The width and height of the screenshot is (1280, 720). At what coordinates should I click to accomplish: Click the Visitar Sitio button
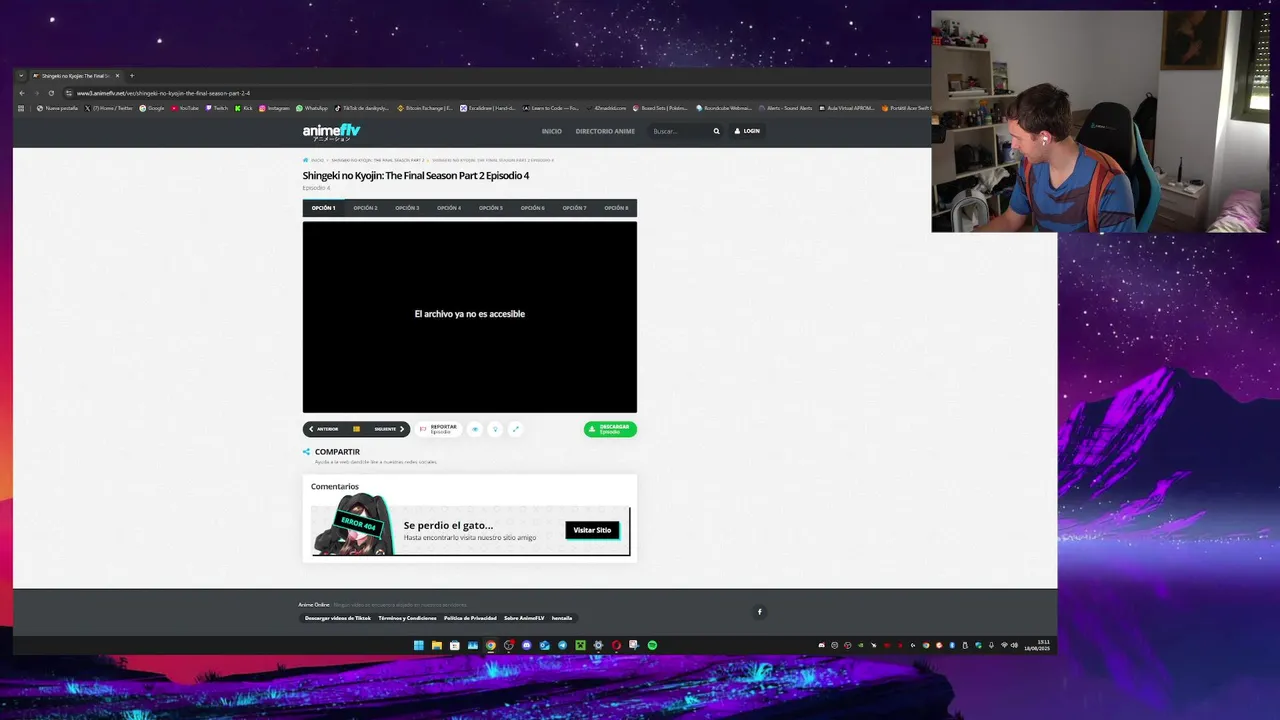click(x=592, y=530)
